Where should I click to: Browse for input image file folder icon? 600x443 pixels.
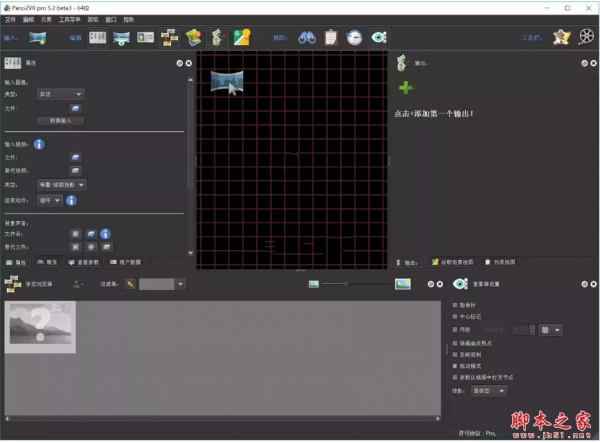[76, 109]
